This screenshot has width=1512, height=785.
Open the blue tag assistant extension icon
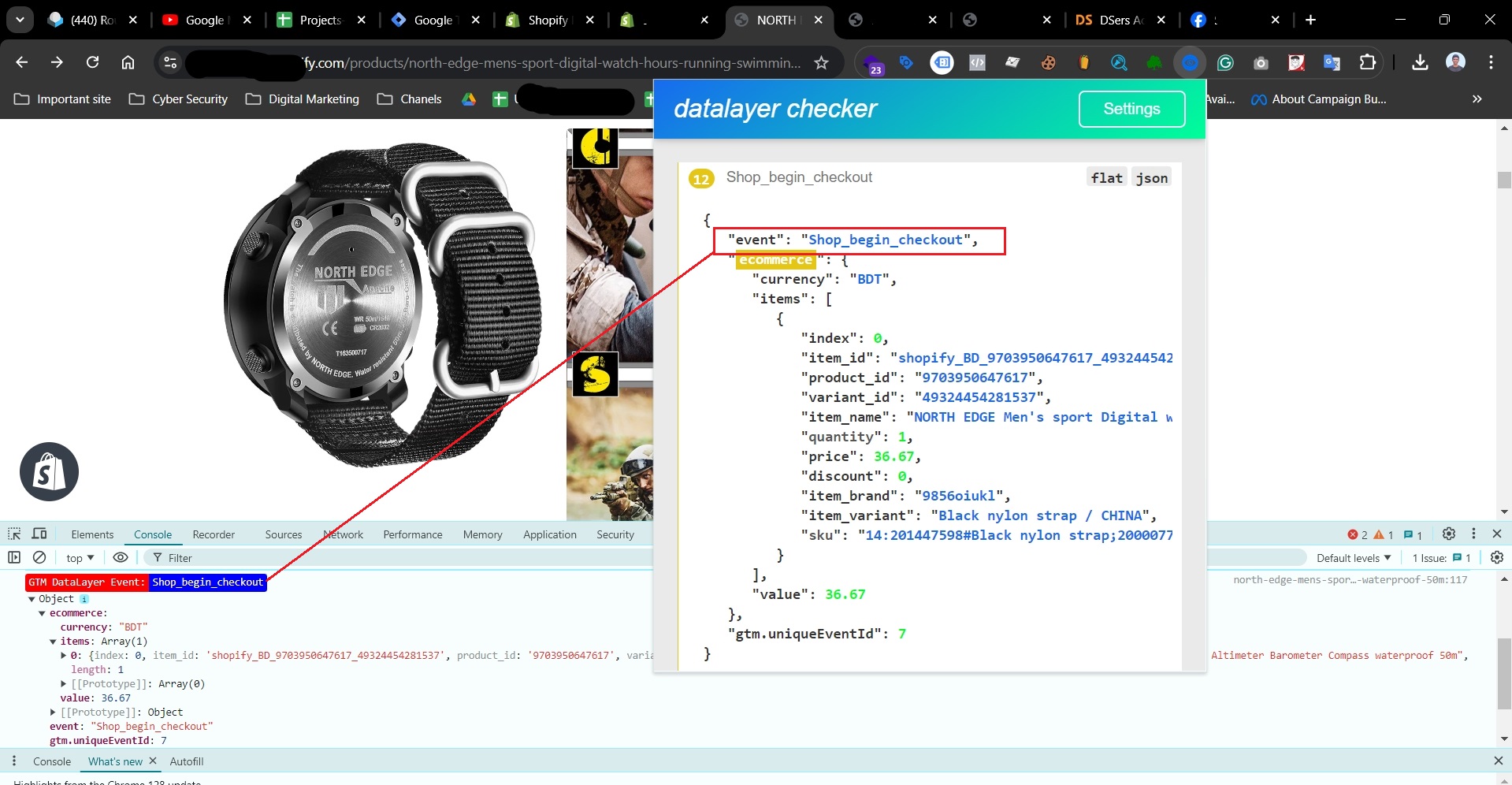pos(906,62)
